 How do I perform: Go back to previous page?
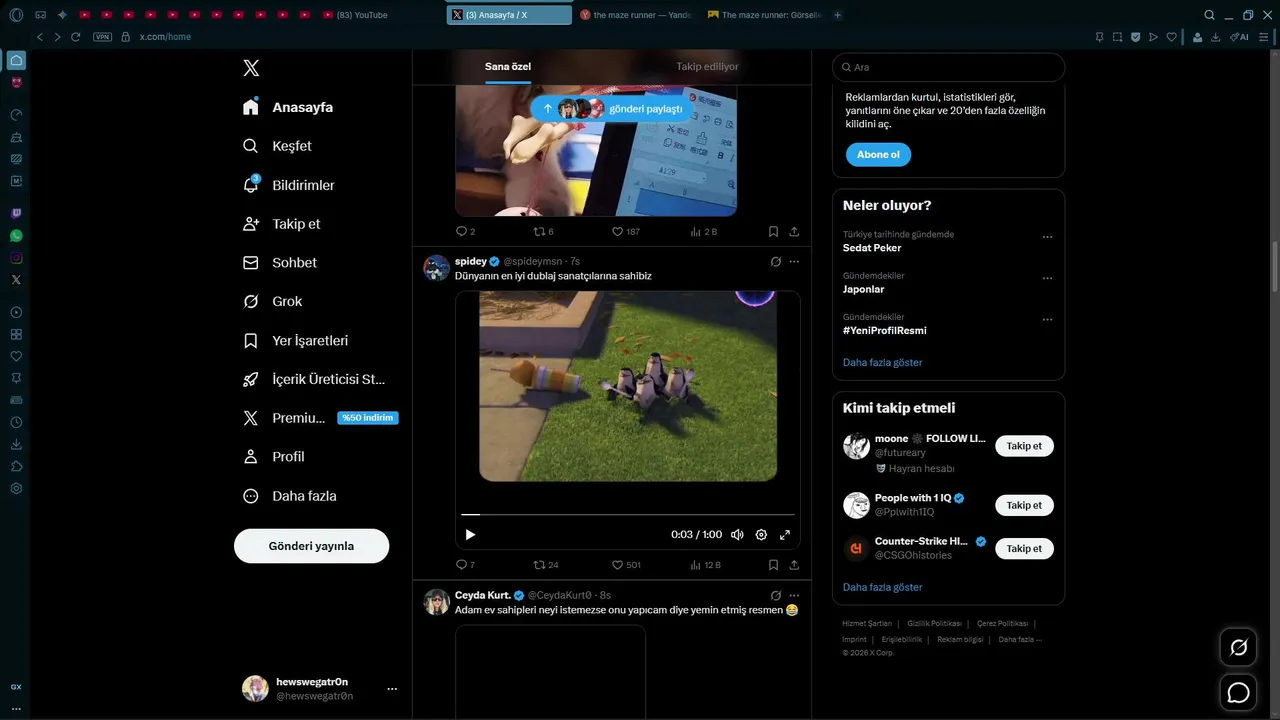pos(40,37)
